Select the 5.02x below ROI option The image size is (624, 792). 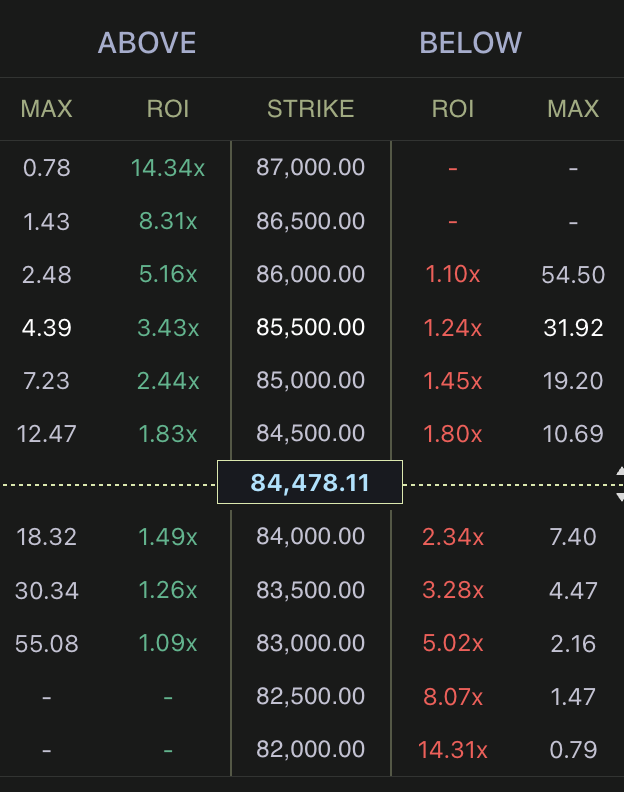click(x=453, y=643)
